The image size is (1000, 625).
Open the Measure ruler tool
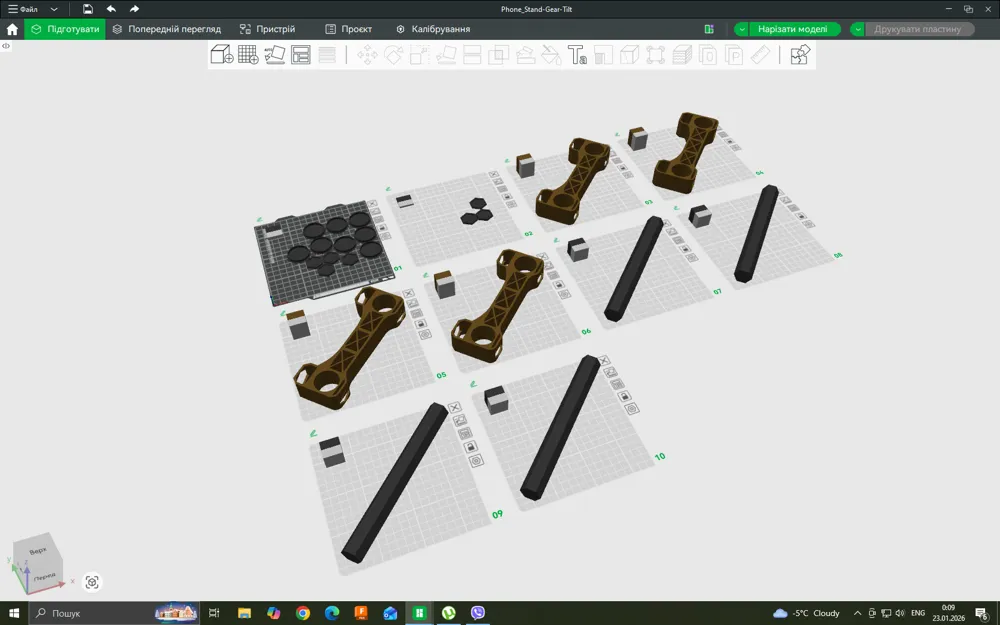coord(760,55)
